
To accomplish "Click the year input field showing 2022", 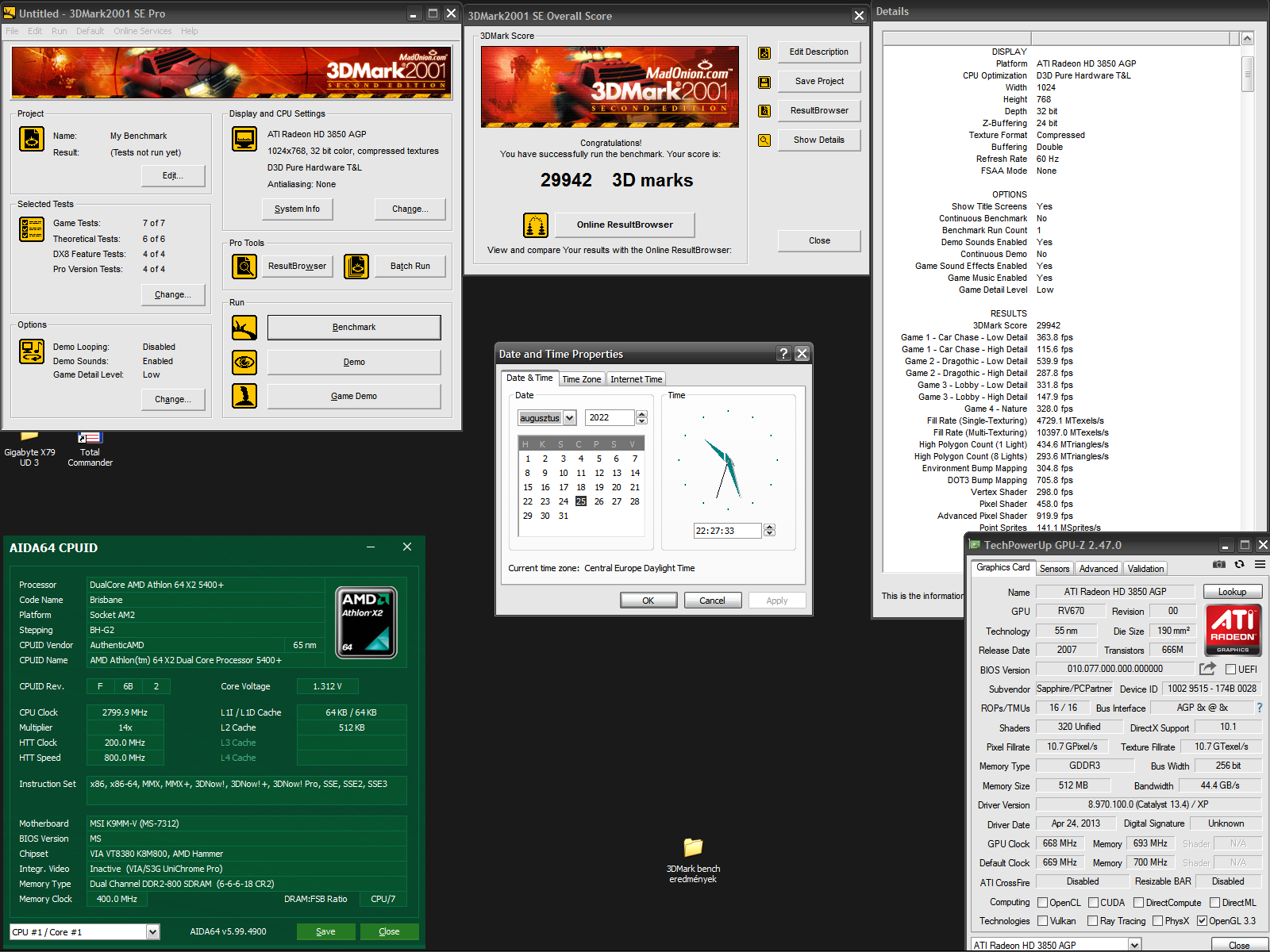I will (x=610, y=418).
